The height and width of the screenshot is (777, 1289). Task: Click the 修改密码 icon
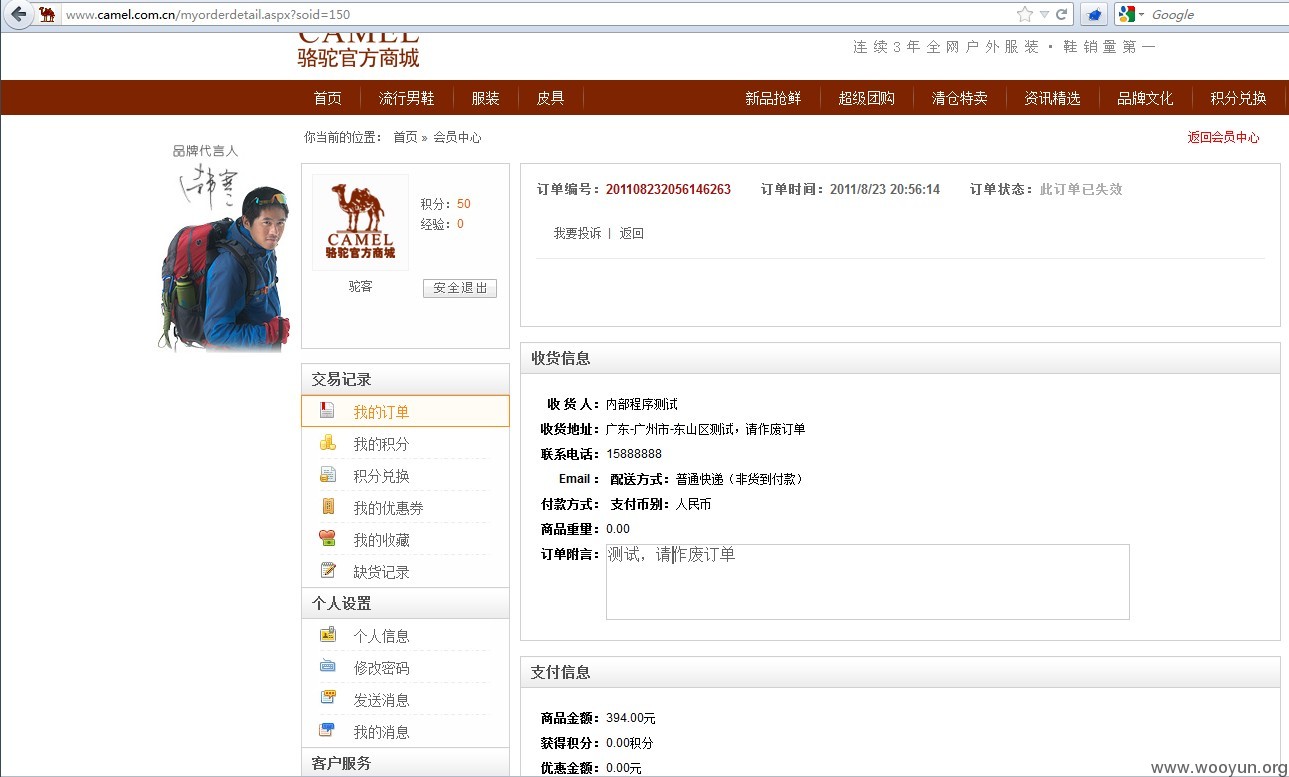tap(327, 666)
